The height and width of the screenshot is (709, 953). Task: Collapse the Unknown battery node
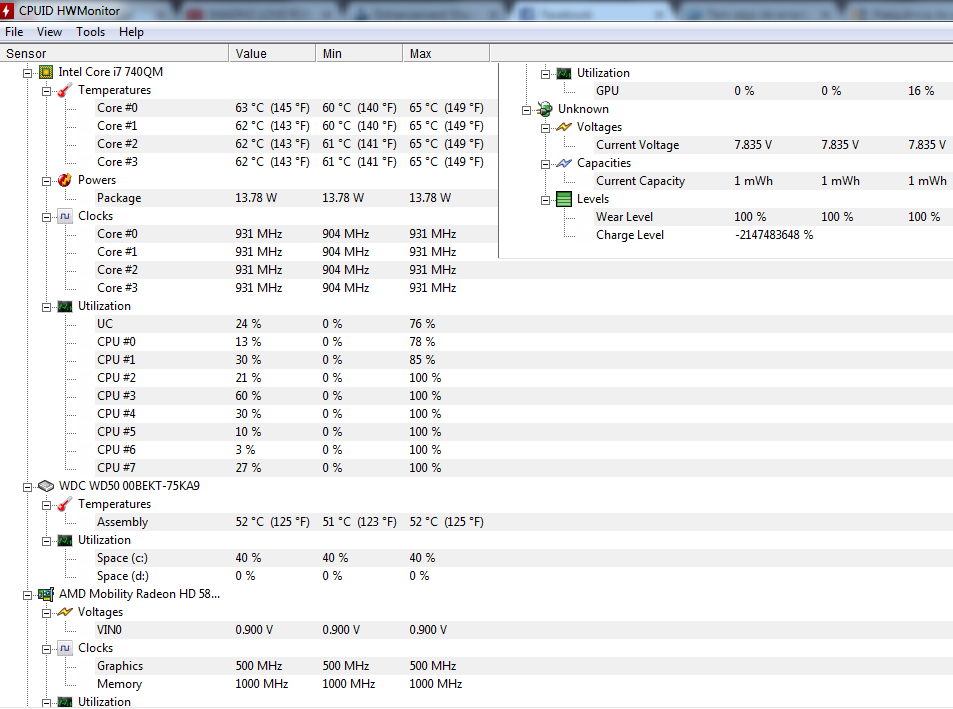click(526, 110)
